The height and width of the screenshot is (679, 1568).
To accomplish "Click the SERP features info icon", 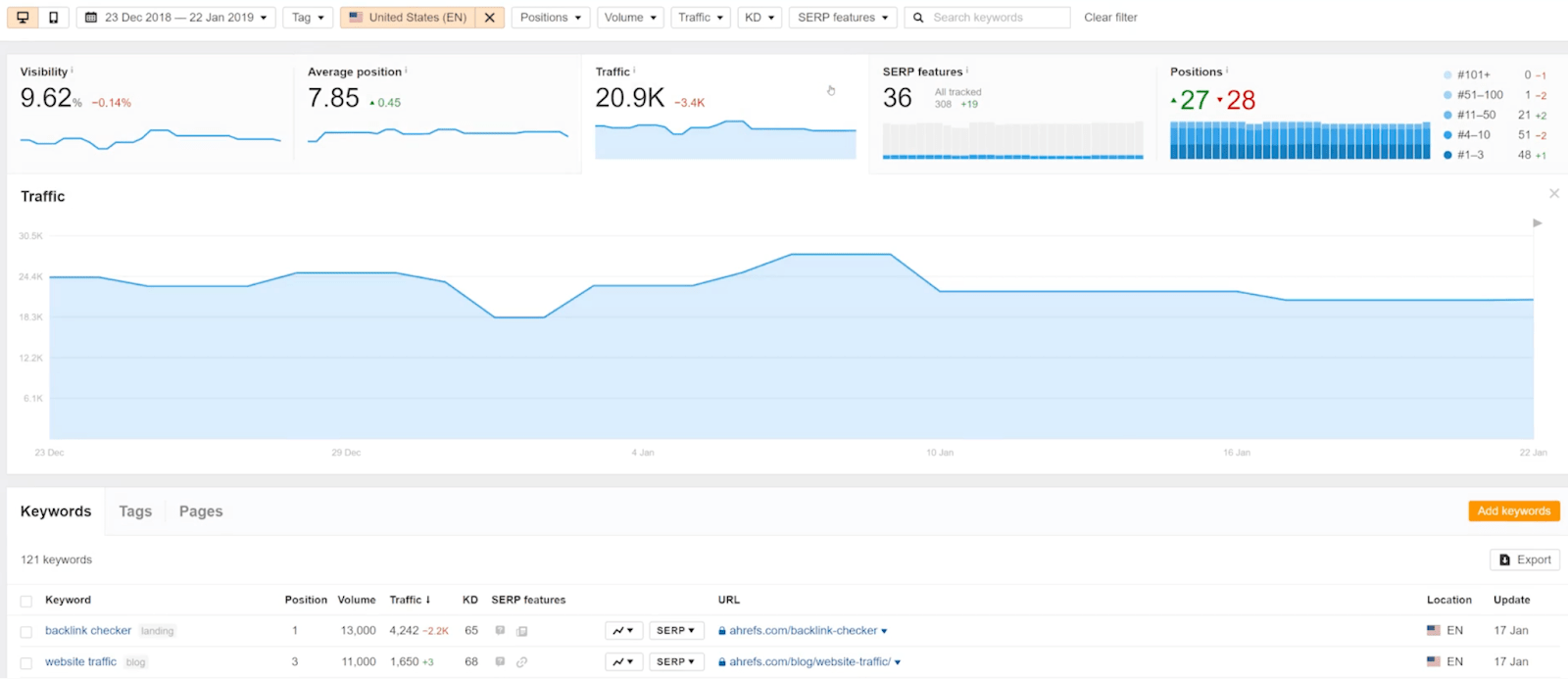I will (x=967, y=71).
